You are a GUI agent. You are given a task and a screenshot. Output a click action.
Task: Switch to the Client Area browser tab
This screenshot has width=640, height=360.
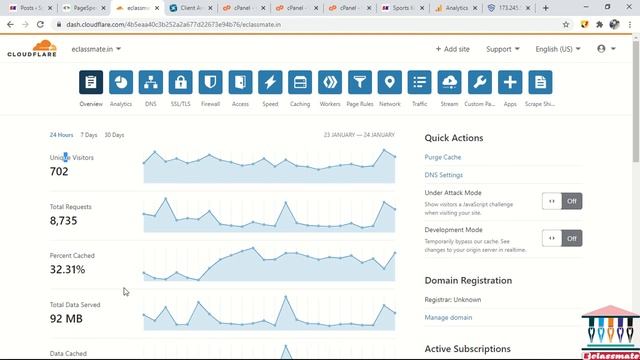[190, 8]
